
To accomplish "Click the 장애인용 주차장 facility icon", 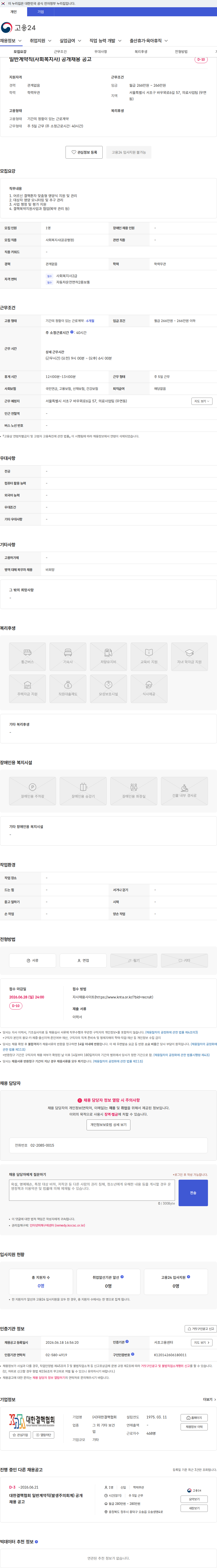I will coord(33,791).
